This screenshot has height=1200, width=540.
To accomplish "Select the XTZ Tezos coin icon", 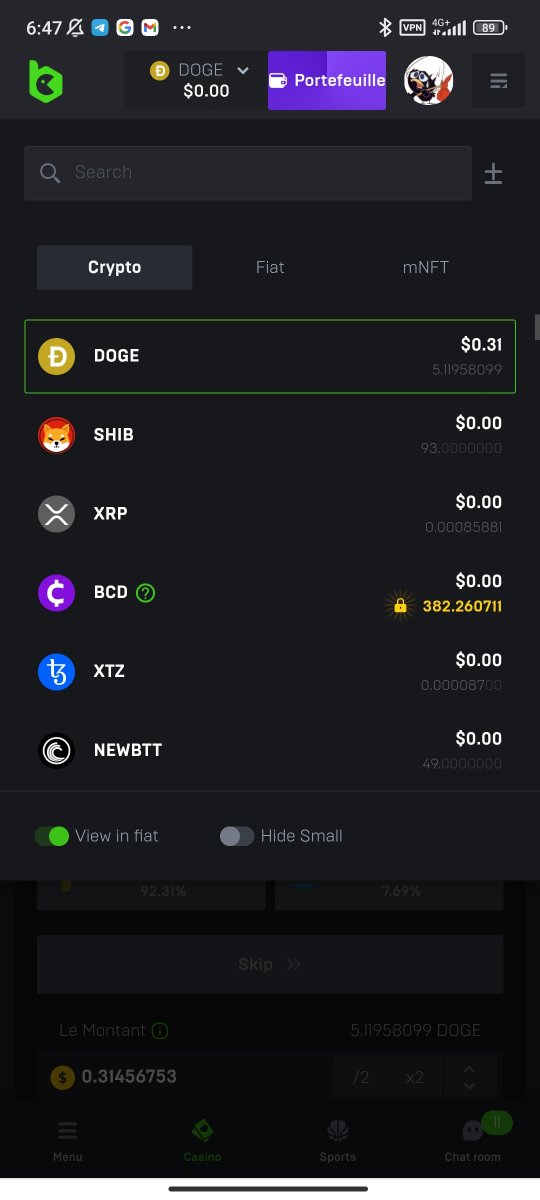I will point(56,671).
